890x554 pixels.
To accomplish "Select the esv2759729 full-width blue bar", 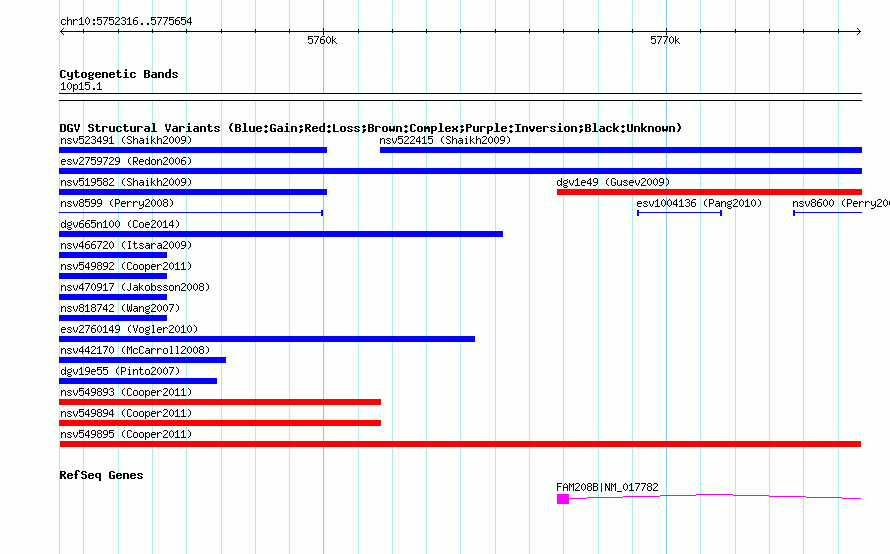I will [x=460, y=171].
